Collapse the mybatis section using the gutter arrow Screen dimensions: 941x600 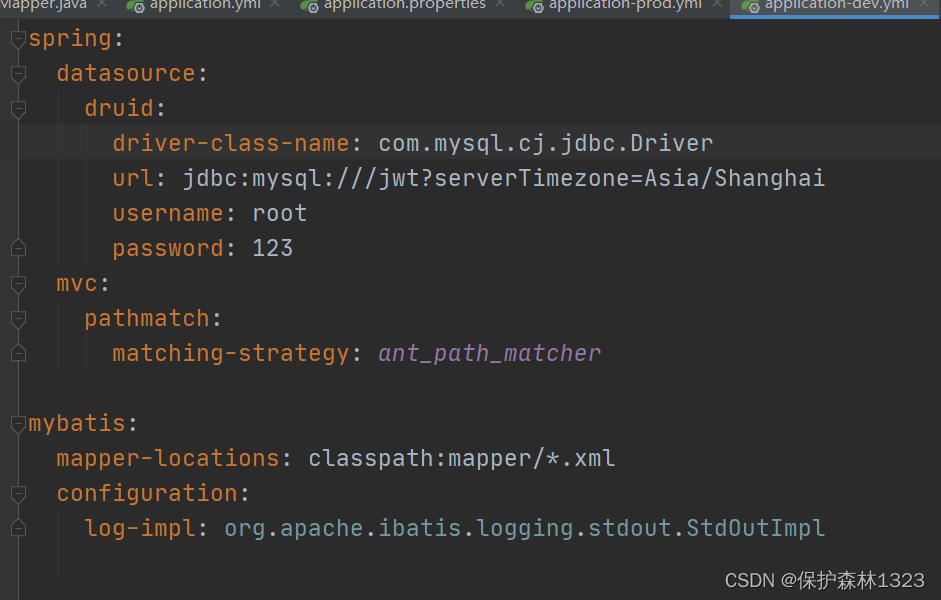(18, 422)
